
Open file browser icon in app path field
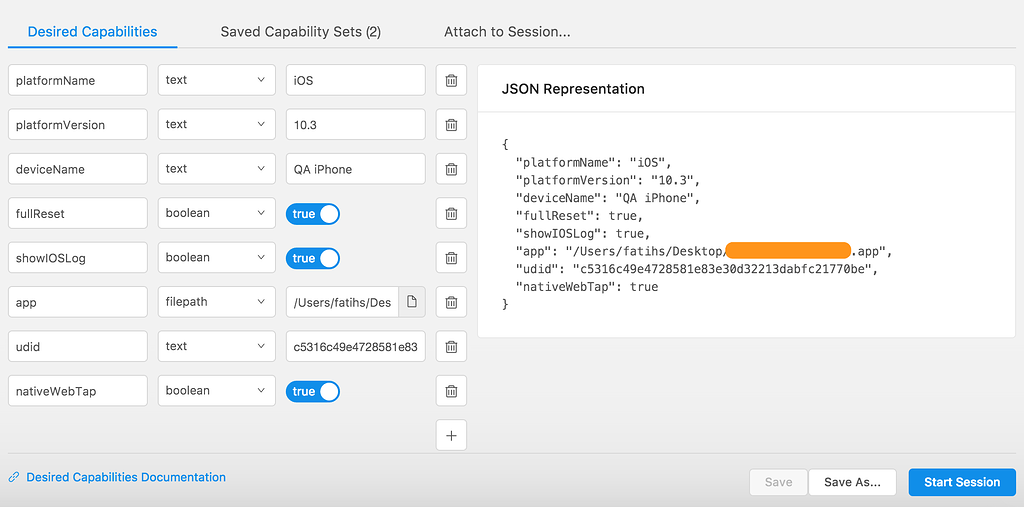(x=411, y=303)
